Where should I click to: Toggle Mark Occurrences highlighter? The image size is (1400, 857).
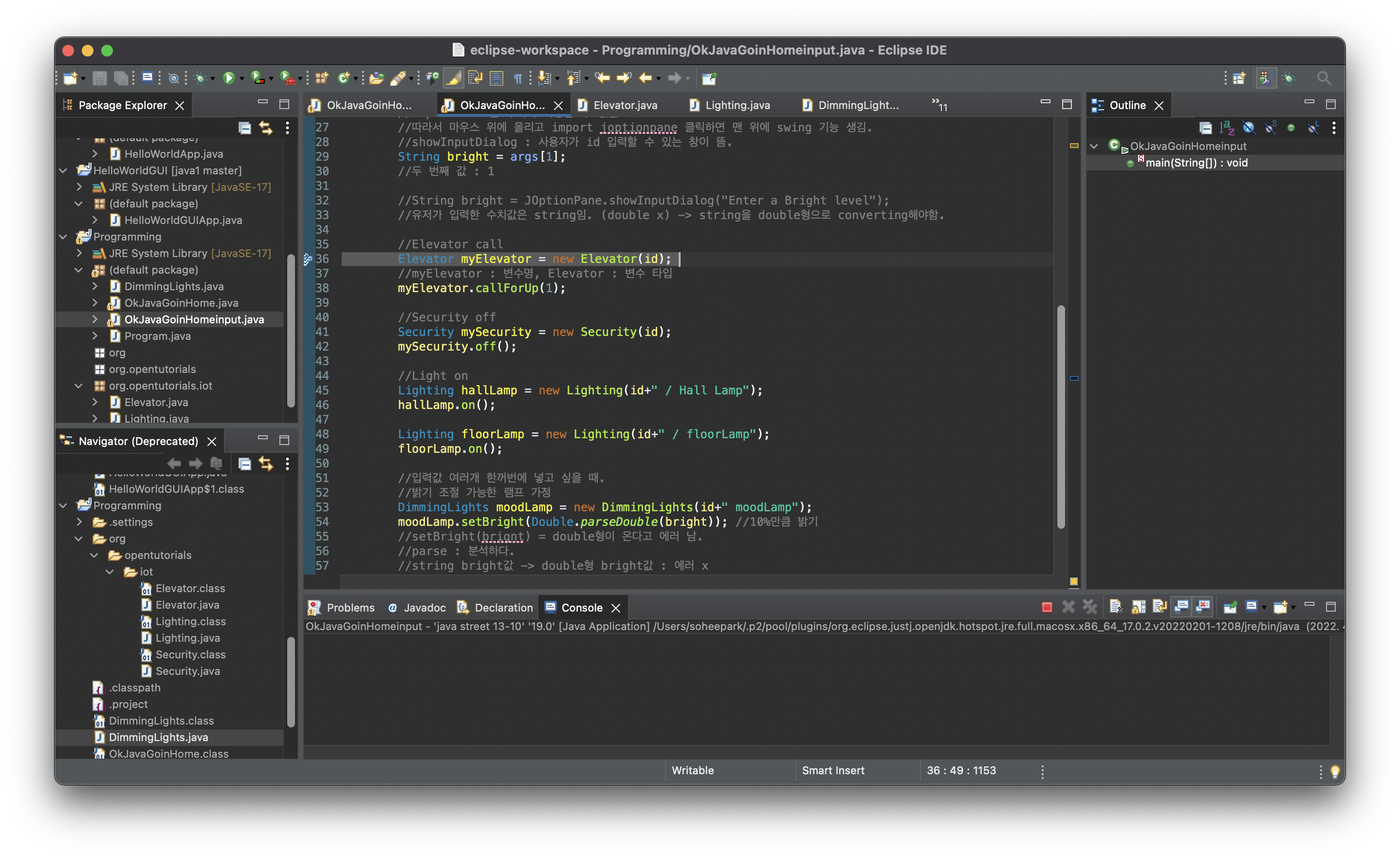click(453, 78)
